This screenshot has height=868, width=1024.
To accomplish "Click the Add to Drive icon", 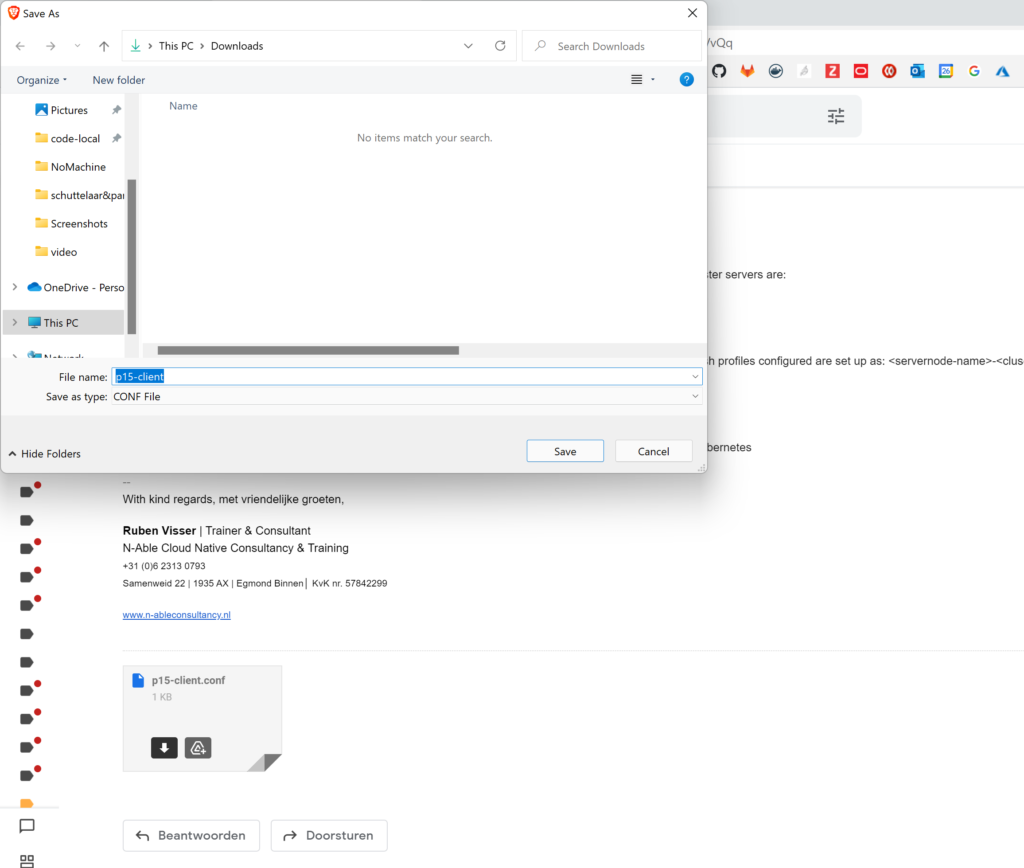I will tap(198, 748).
